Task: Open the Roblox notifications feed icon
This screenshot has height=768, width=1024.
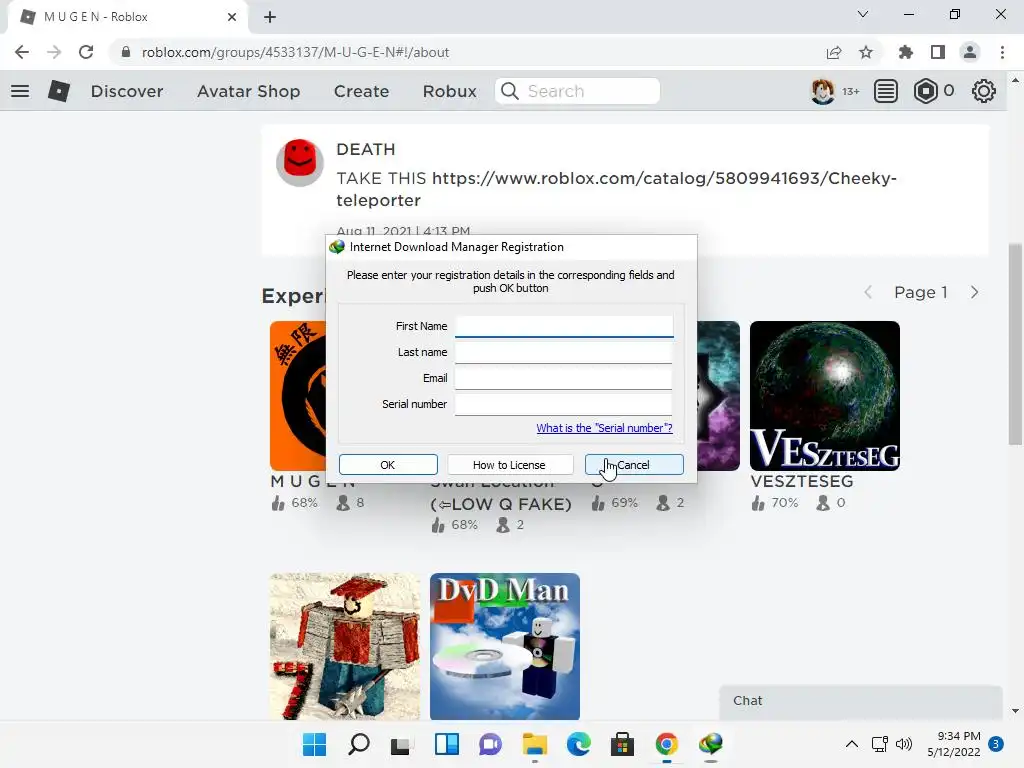Action: (886, 91)
